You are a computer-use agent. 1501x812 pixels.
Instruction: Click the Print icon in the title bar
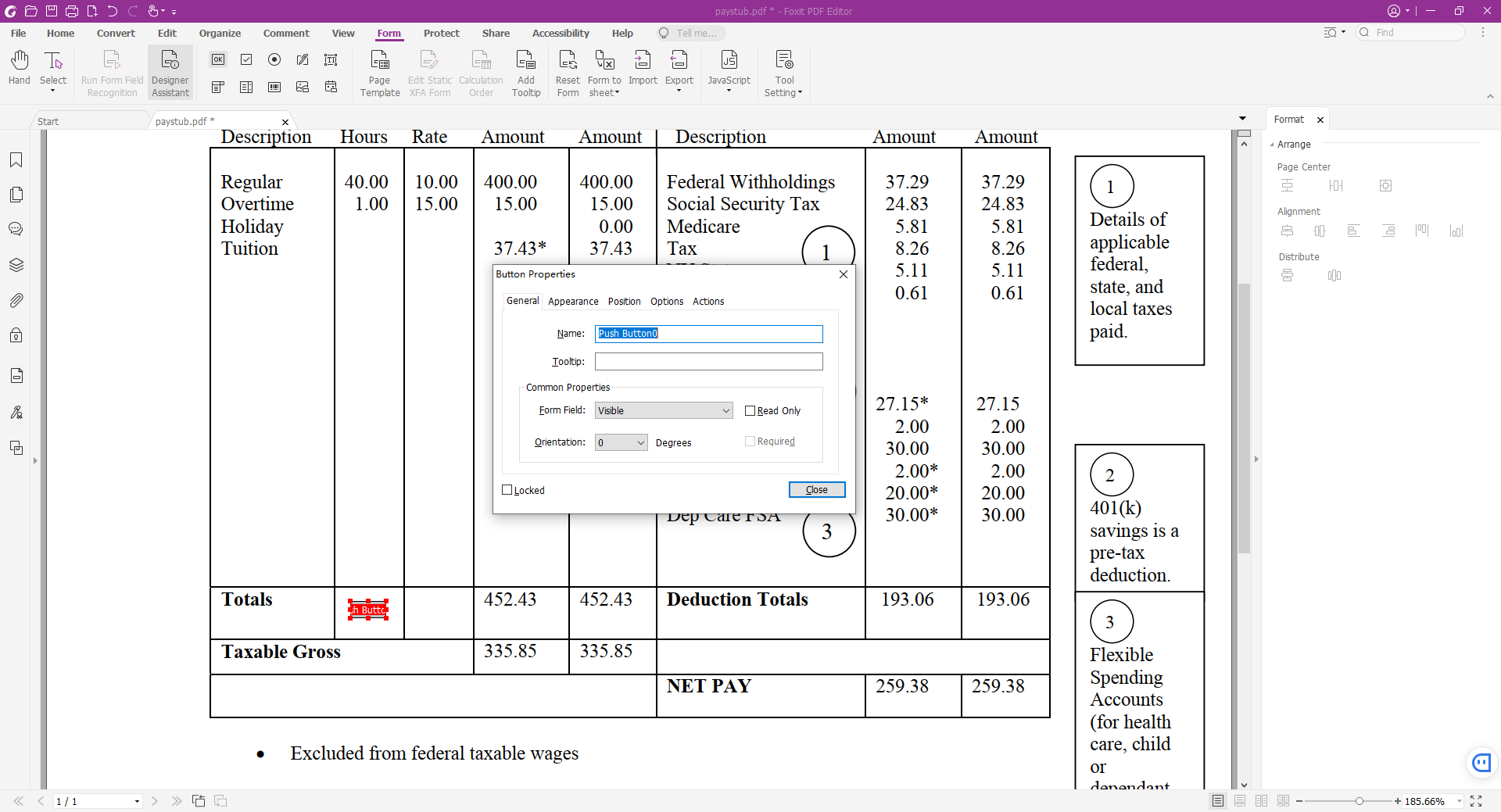[72, 11]
